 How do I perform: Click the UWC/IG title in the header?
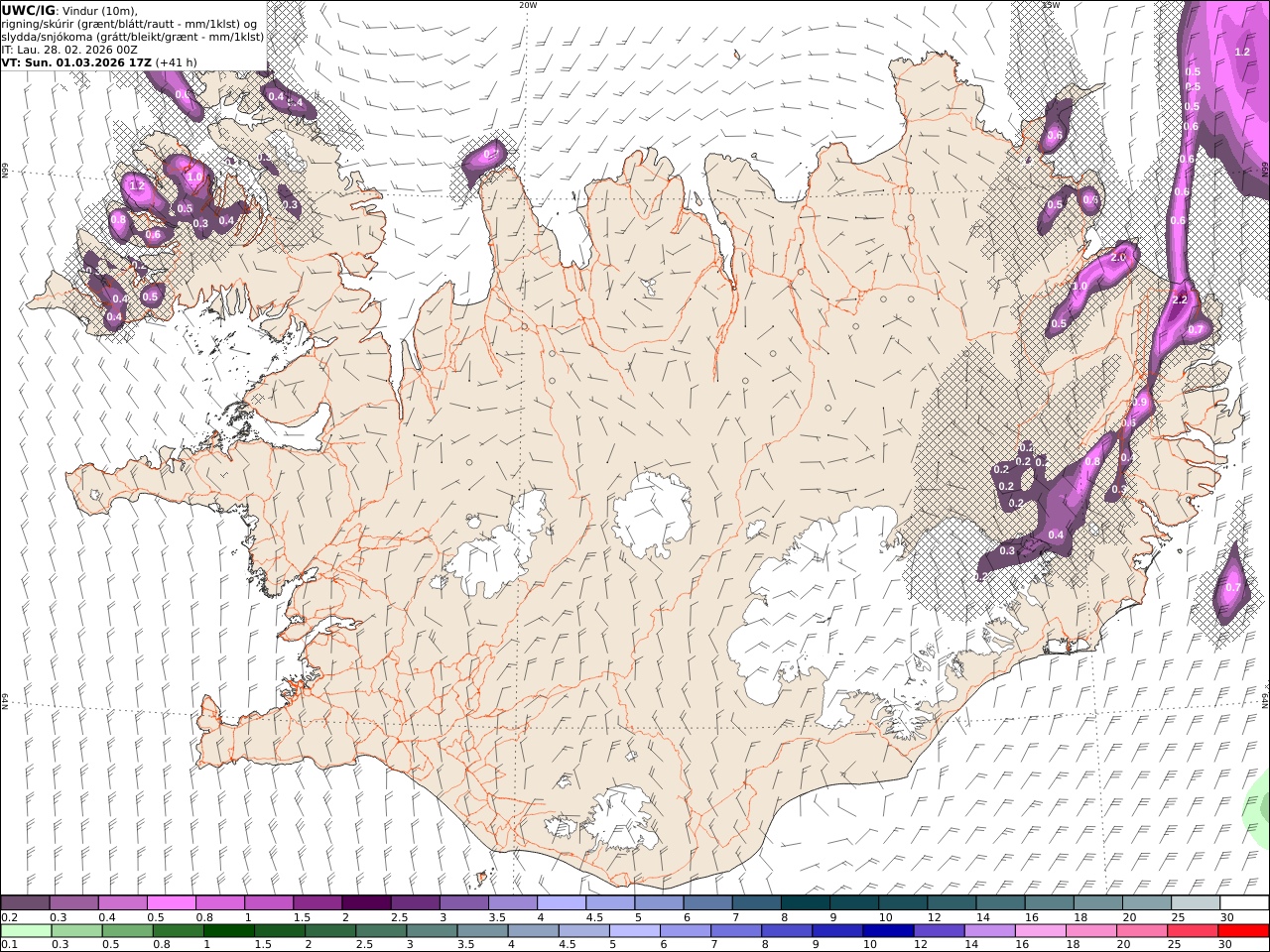click(x=28, y=10)
